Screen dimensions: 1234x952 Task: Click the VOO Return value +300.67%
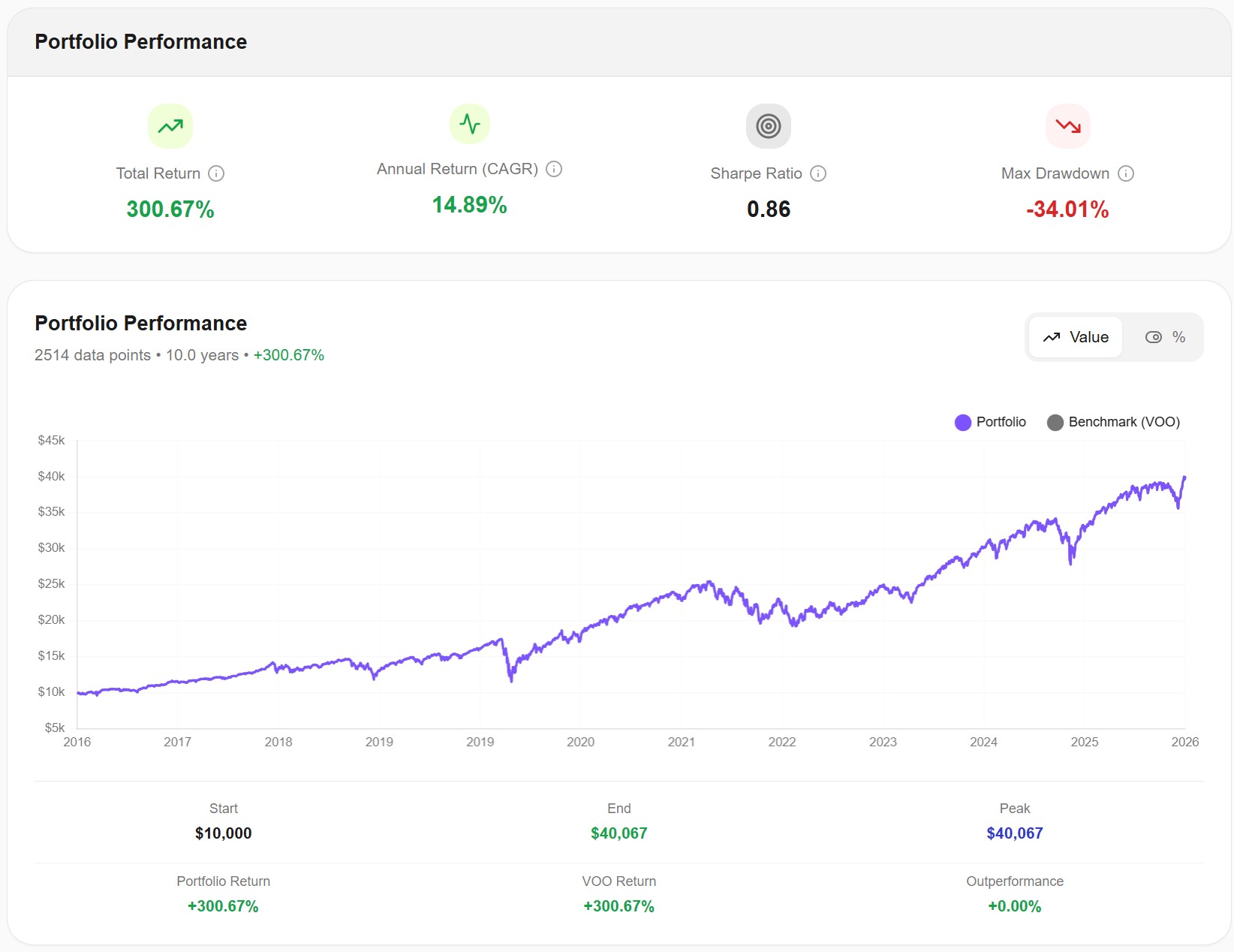coord(619,906)
